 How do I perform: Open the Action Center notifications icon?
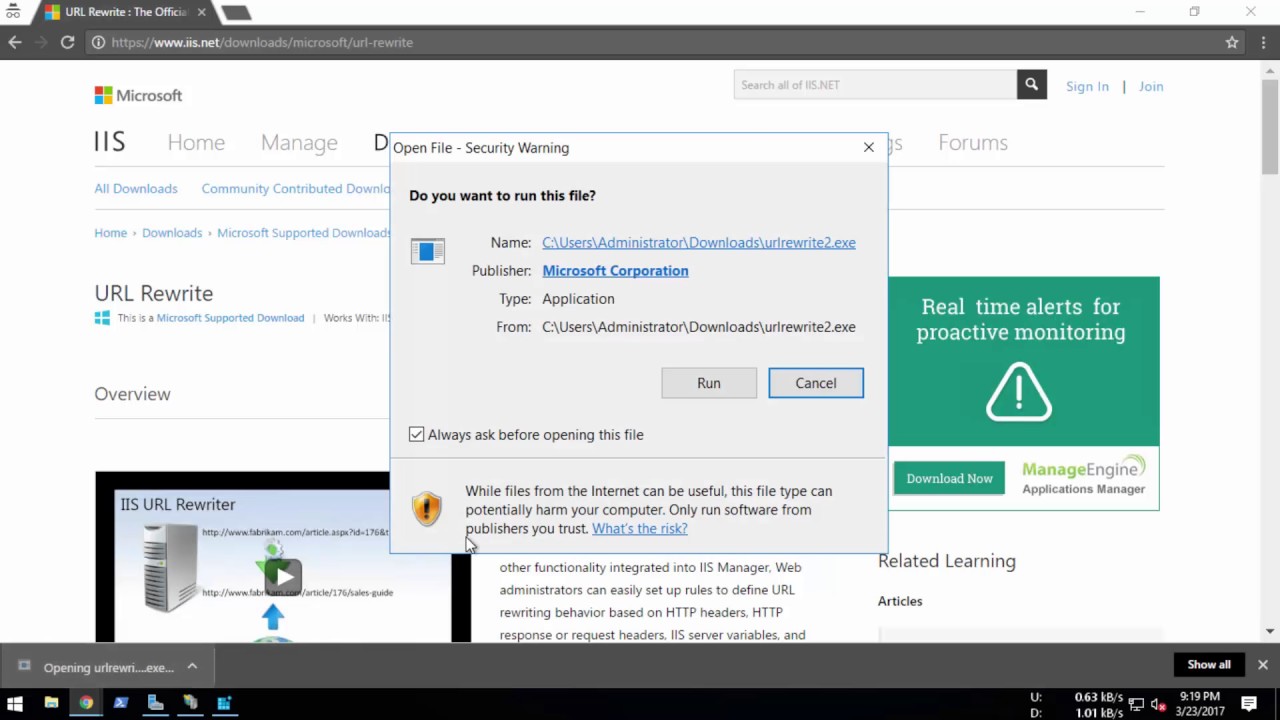pyautogui.click(x=1249, y=704)
